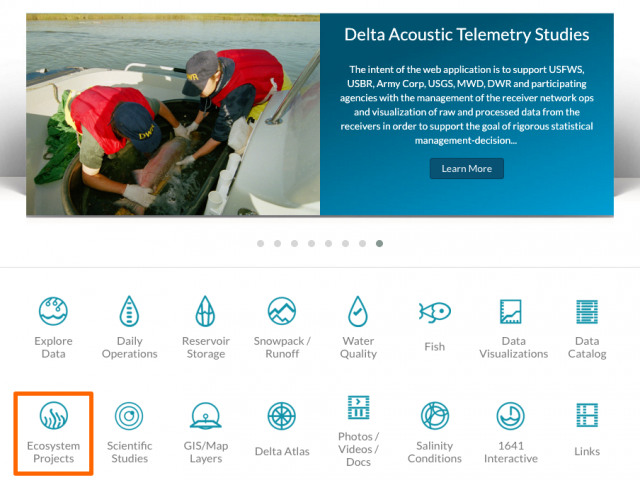Image resolution: width=640 pixels, height=480 pixels.
Task: Click the Data Catalog icon
Action: click(587, 311)
